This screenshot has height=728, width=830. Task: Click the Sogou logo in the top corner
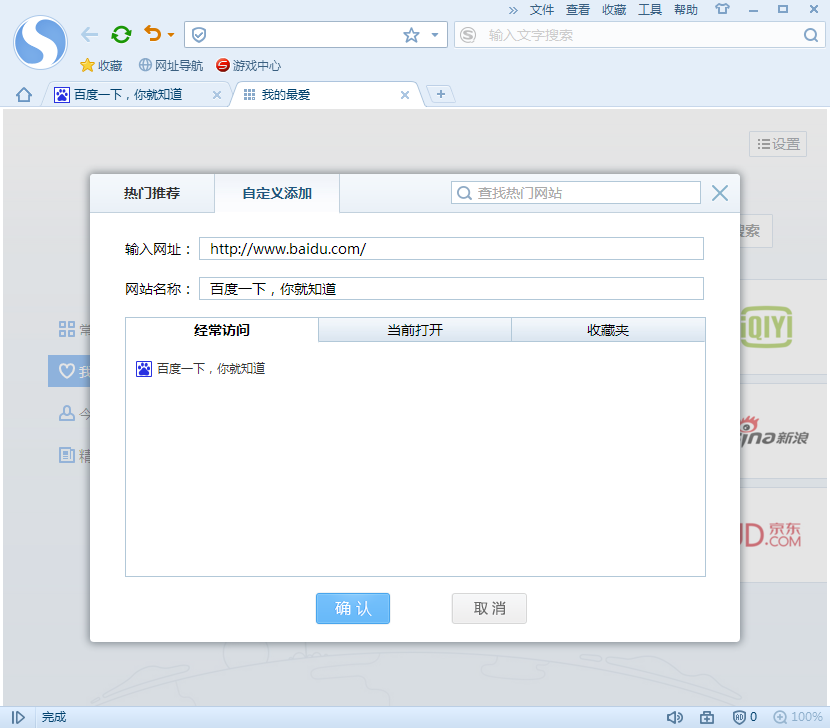40,42
